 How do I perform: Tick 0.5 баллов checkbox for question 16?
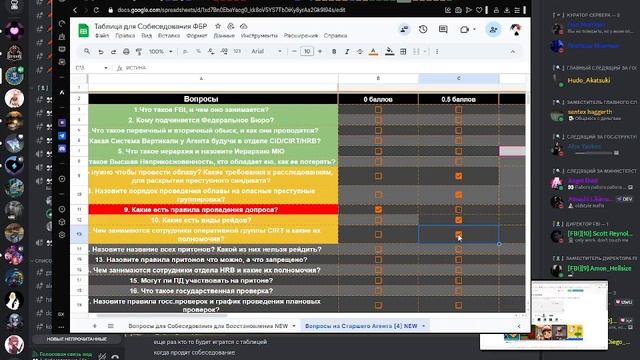coord(458,291)
